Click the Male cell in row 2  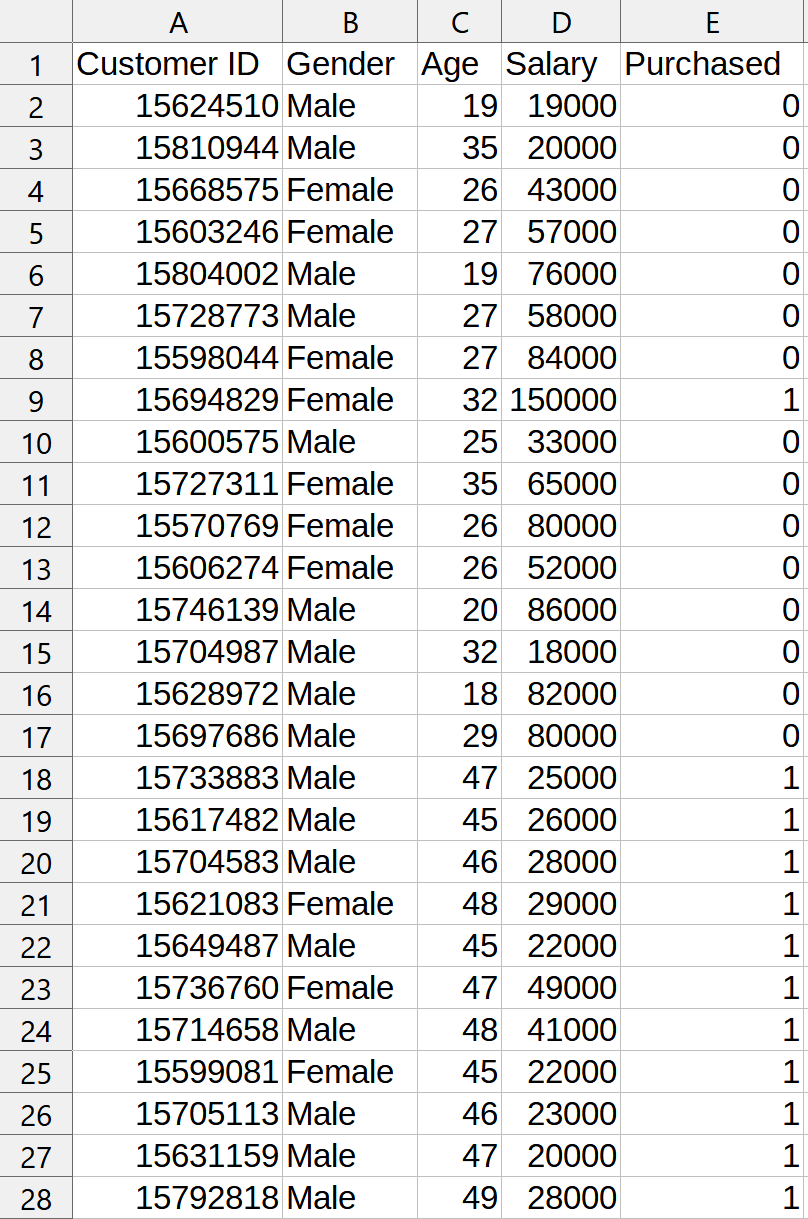pos(348,105)
